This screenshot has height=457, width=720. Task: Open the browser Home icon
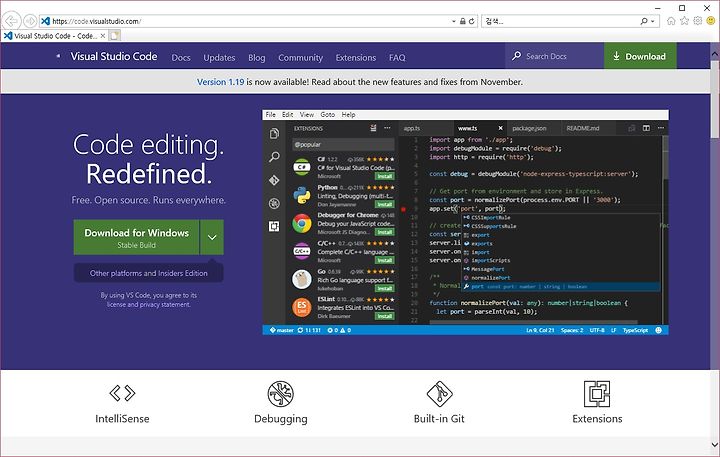pyautogui.click(x=671, y=21)
